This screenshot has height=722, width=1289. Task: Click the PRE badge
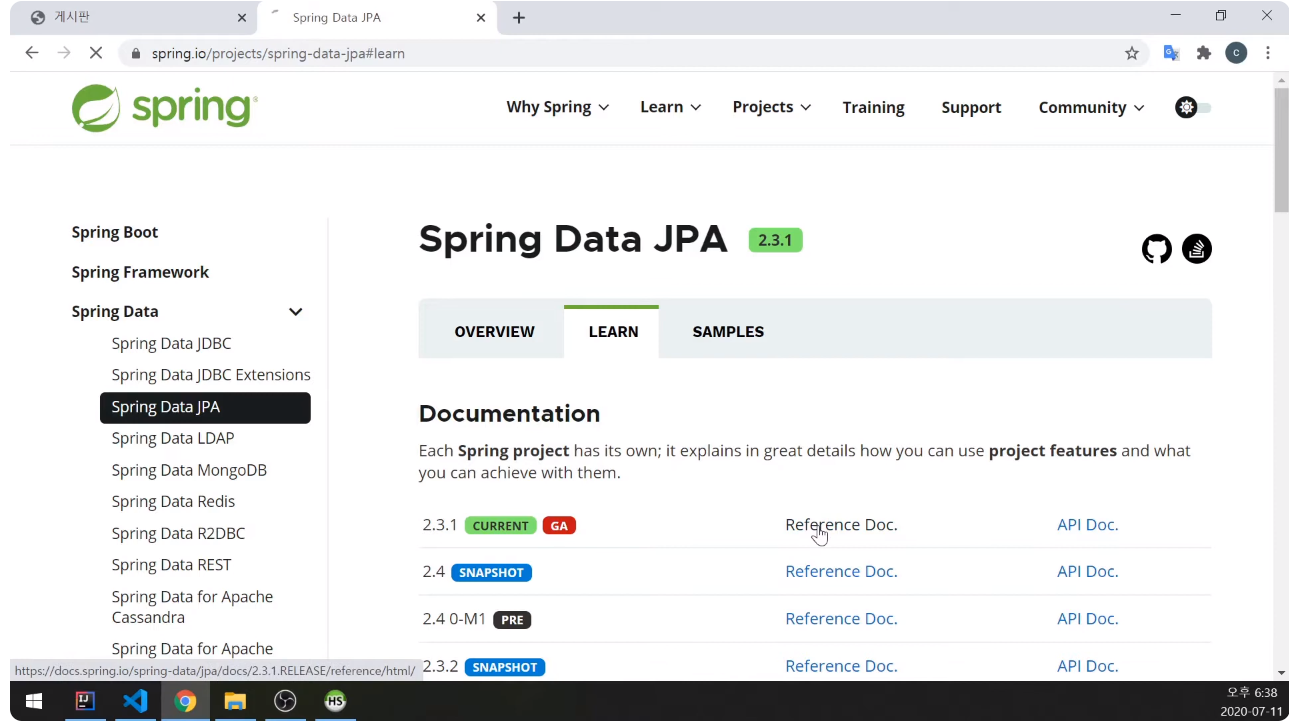click(512, 620)
